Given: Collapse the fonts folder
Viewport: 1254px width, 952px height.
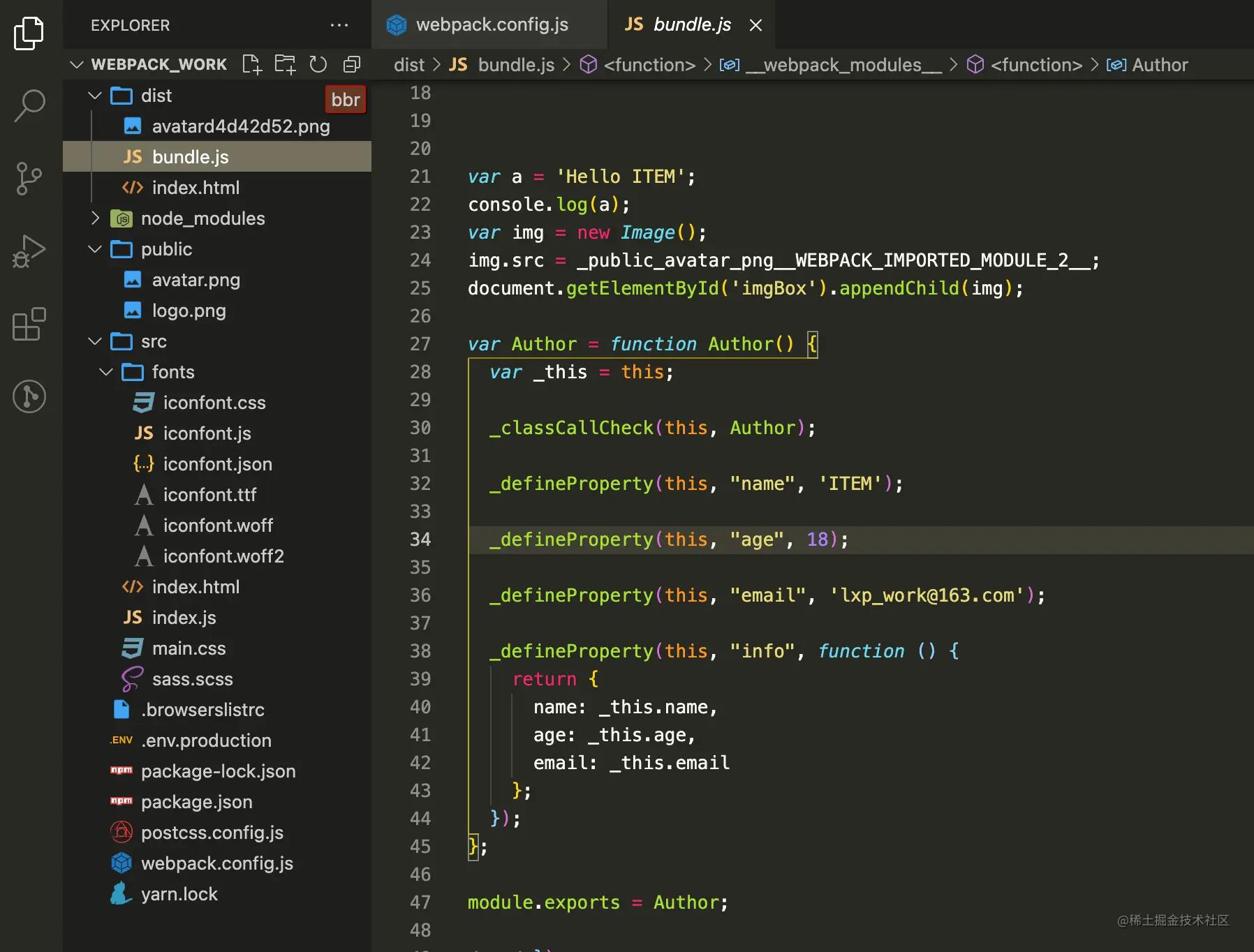Looking at the screenshot, I should [x=107, y=372].
